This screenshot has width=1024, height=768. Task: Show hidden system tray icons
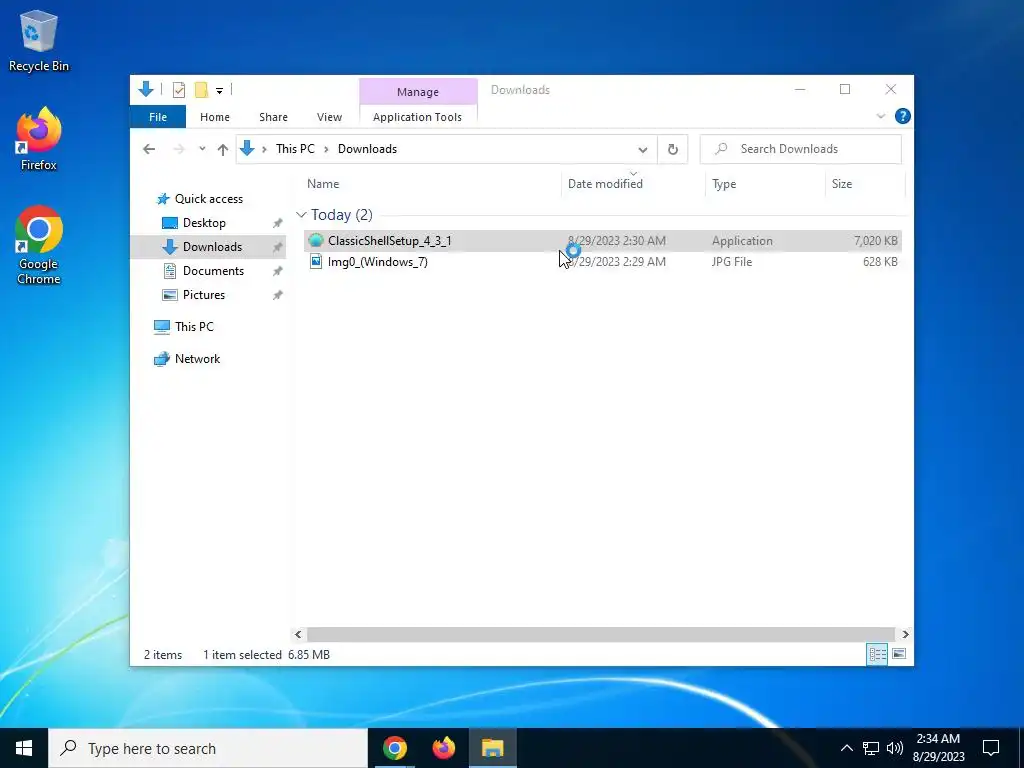pyautogui.click(x=846, y=748)
